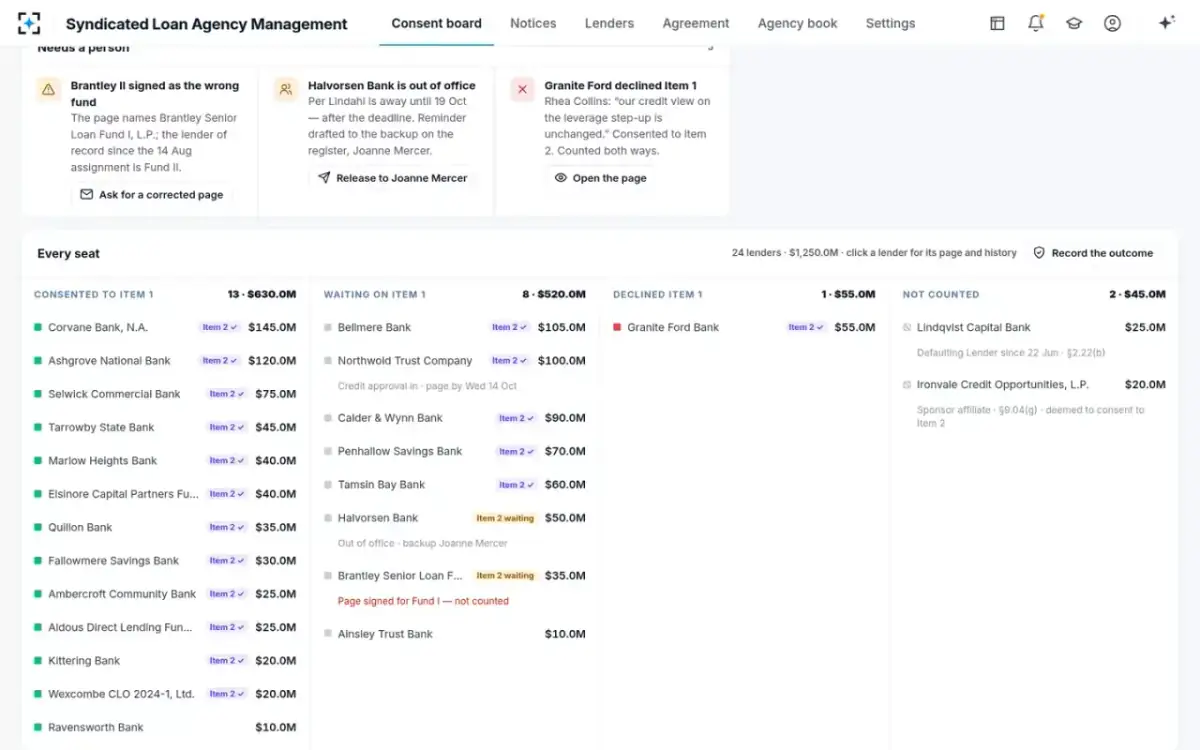Screen dimensions: 1200x750
Task: Open the layout panel icon in header
Action: [997, 23]
